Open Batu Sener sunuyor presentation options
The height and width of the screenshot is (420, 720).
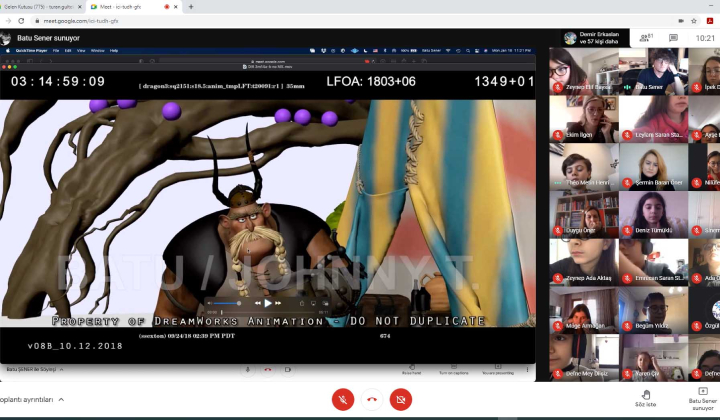pos(703,398)
